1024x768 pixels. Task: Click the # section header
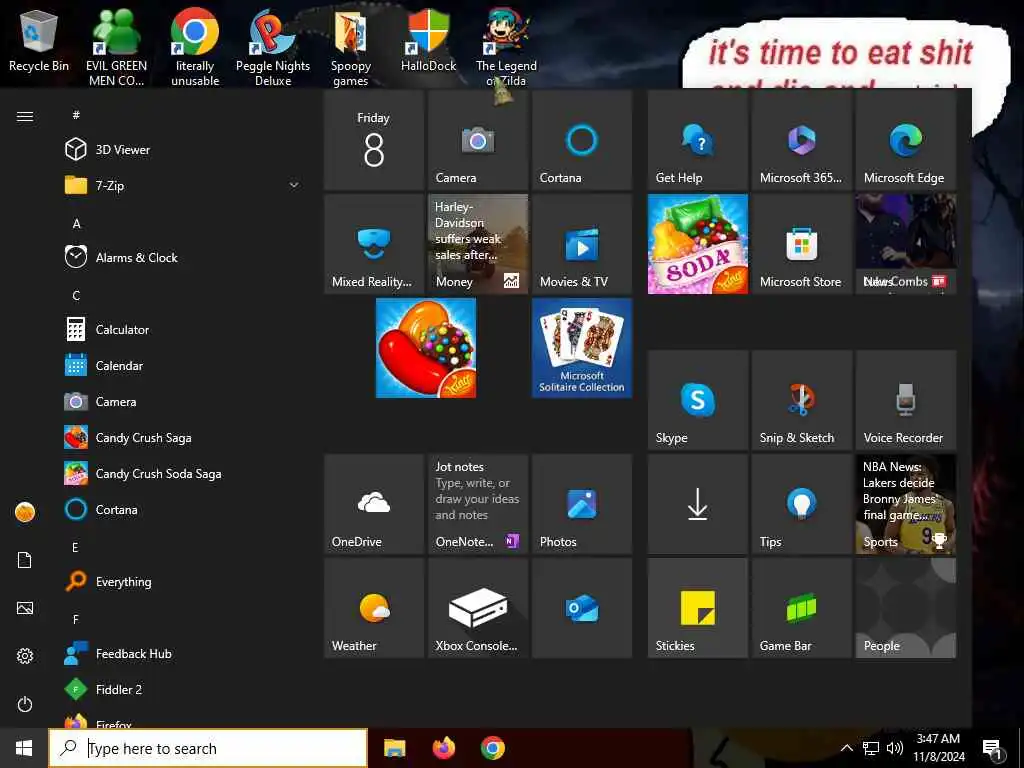pos(76,115)
